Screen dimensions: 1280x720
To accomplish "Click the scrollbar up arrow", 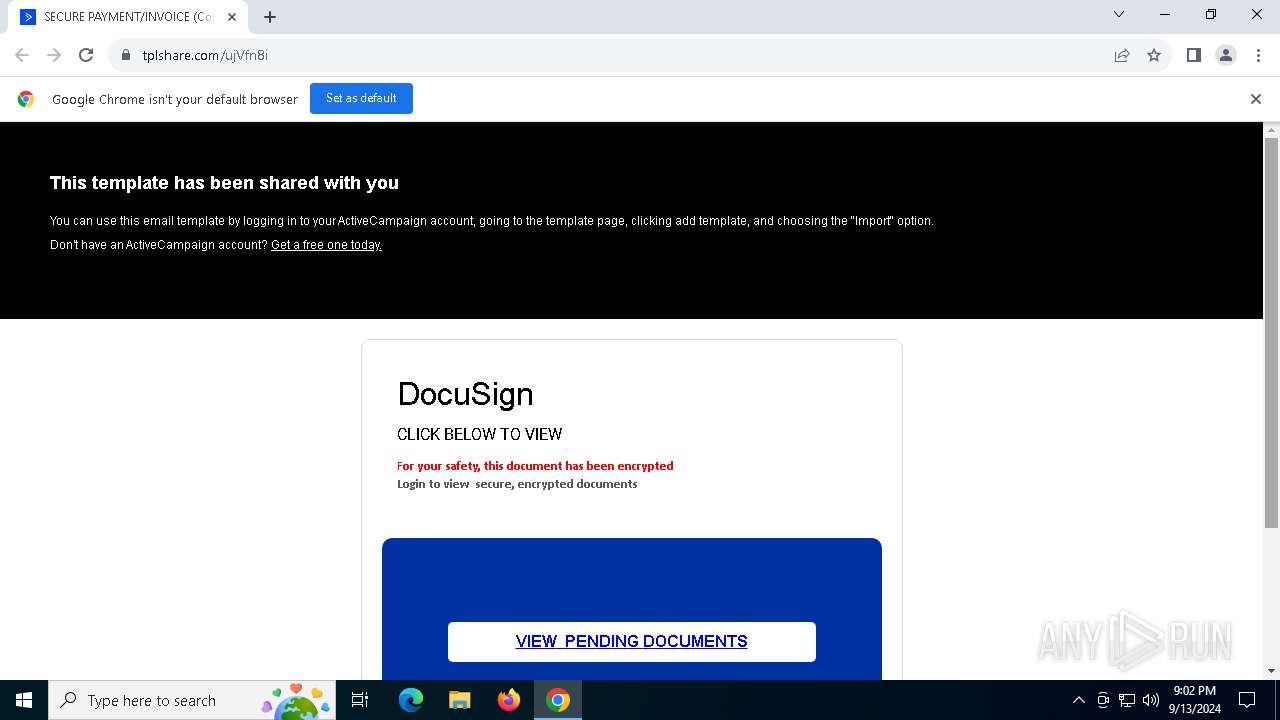I will click(x=1272, y=130).
